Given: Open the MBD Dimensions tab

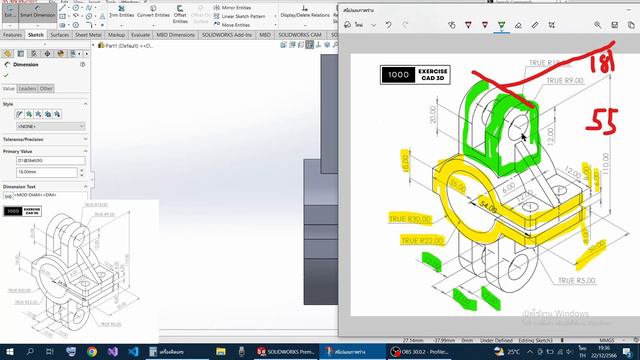Looking at the screenshot, I should [176, 35].
